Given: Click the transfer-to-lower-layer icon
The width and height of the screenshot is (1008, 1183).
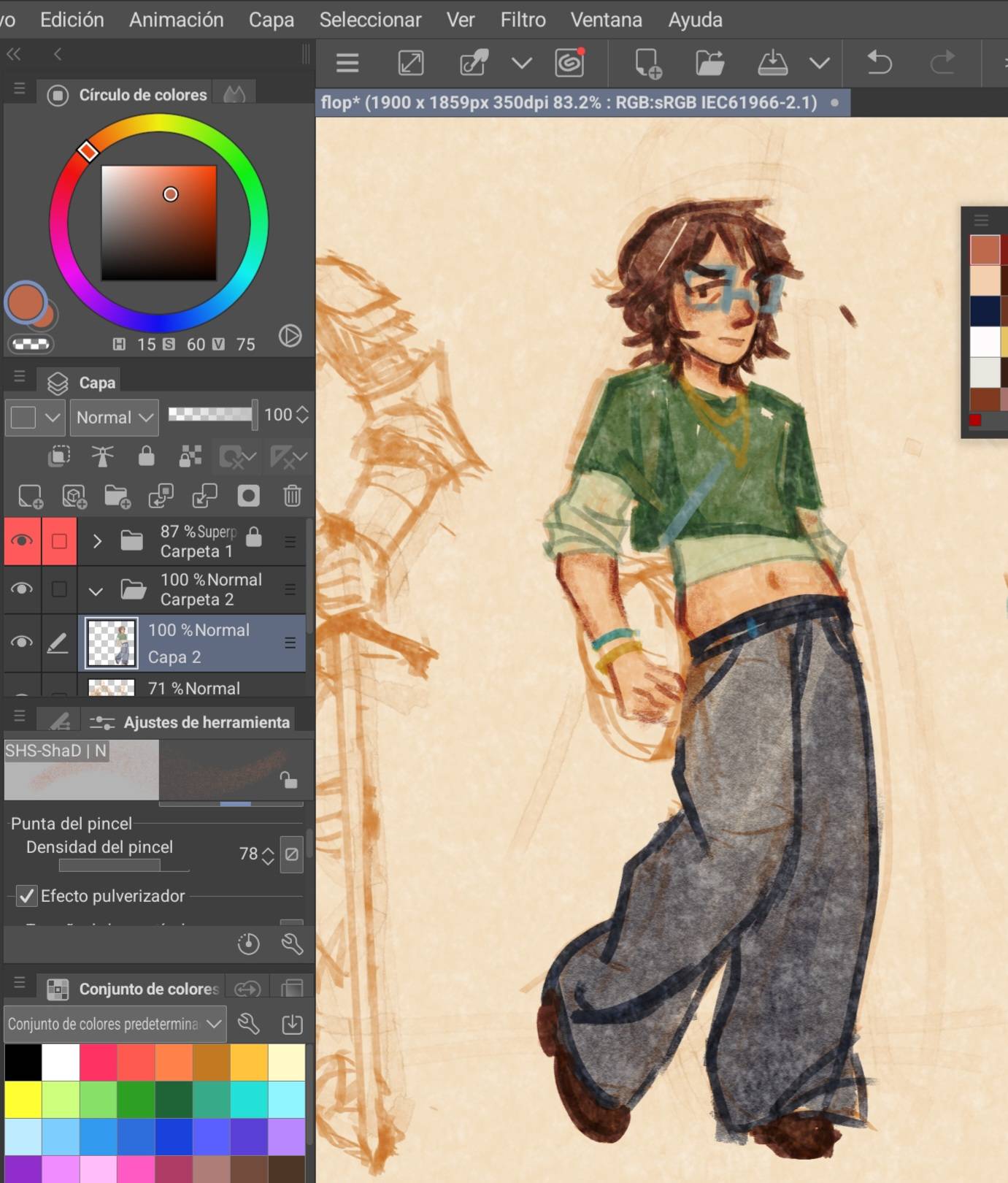Looking at the screenshot, I should [161, 497].
